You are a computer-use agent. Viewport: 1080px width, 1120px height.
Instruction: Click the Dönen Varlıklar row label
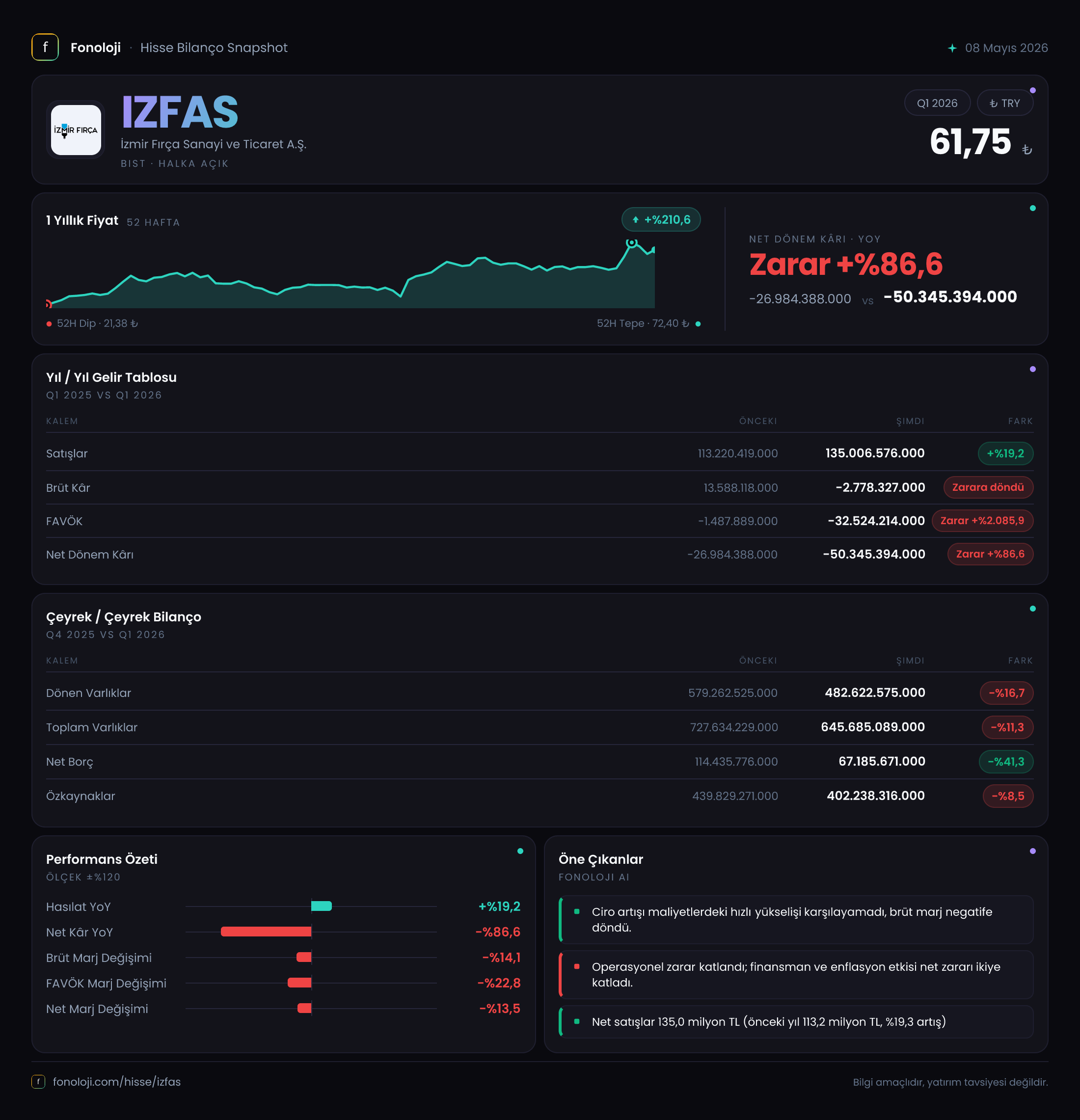tap(88, 693)
